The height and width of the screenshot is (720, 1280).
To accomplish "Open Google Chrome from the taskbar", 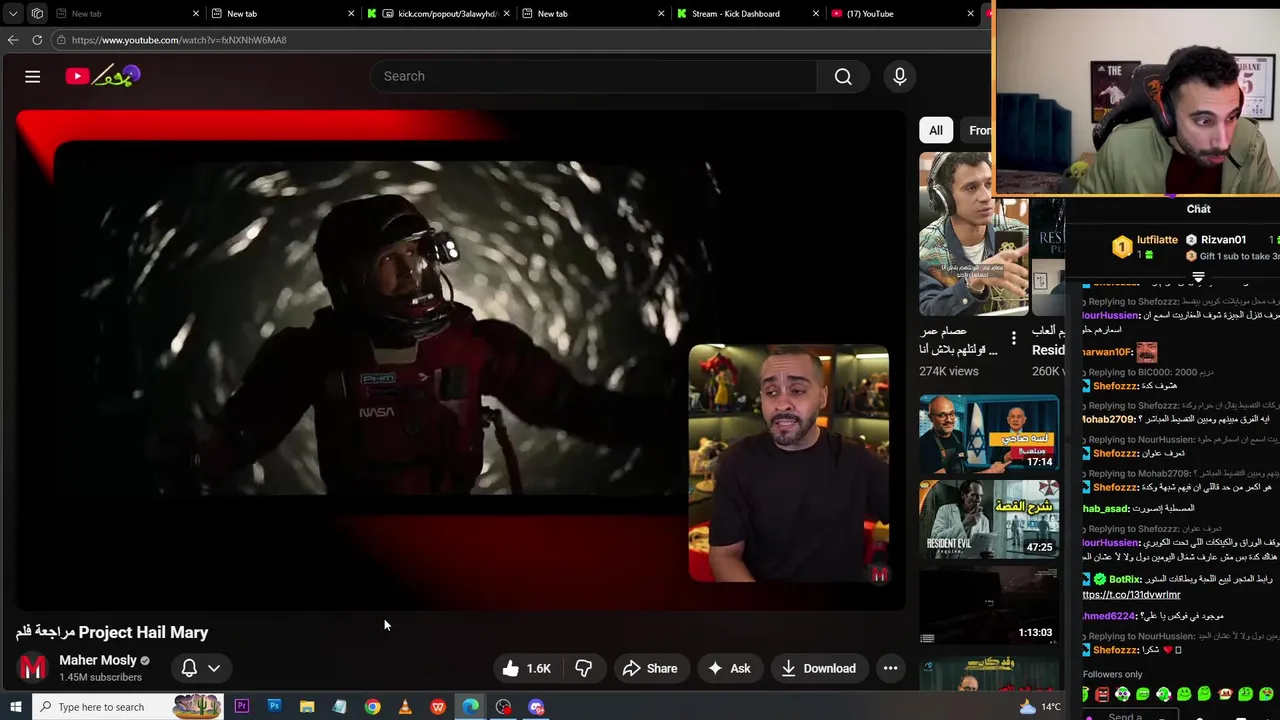I will (372, 707).
